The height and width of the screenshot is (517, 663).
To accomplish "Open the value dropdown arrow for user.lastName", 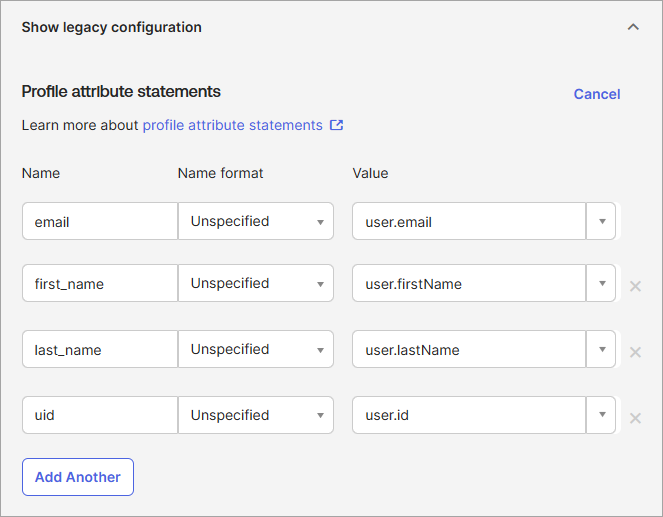I will pyautogui.click(x=601, y=349).
